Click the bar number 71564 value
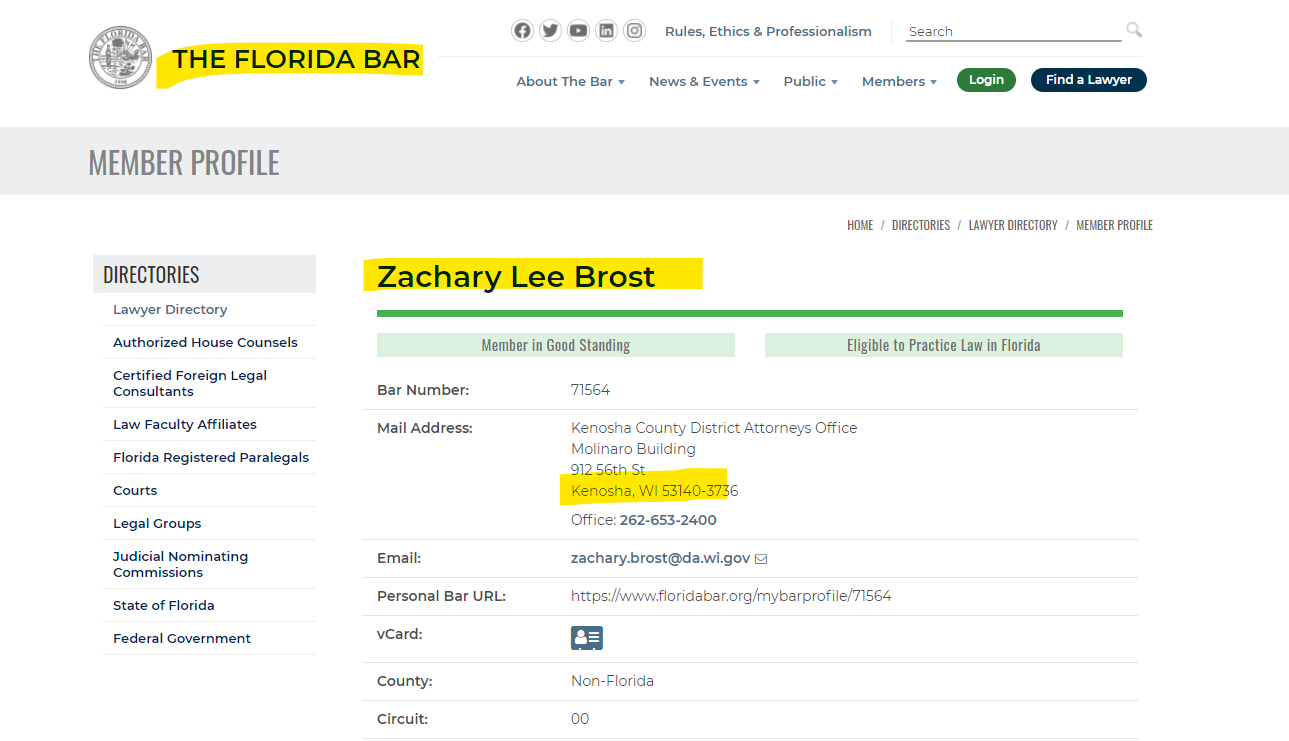The image size is (1289, 741). 590,390
